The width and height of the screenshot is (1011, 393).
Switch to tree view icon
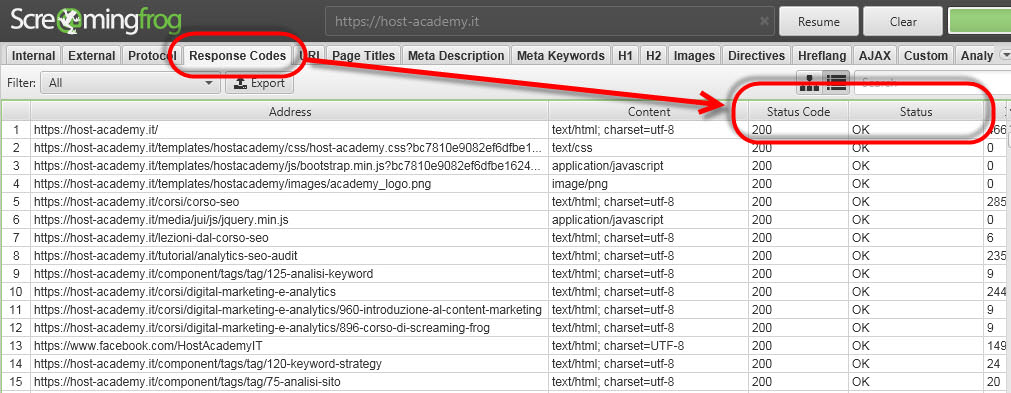click(x=809, y=82)
